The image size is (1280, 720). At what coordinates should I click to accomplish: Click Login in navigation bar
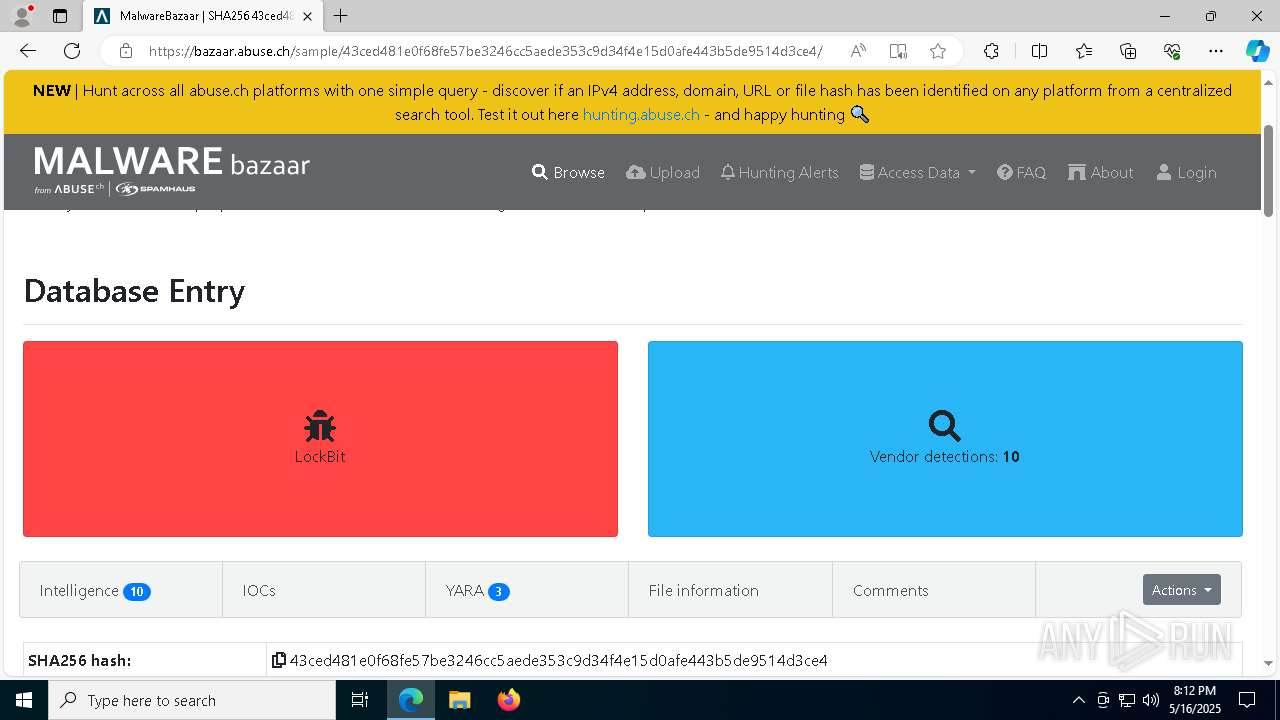coord(1186,172)
